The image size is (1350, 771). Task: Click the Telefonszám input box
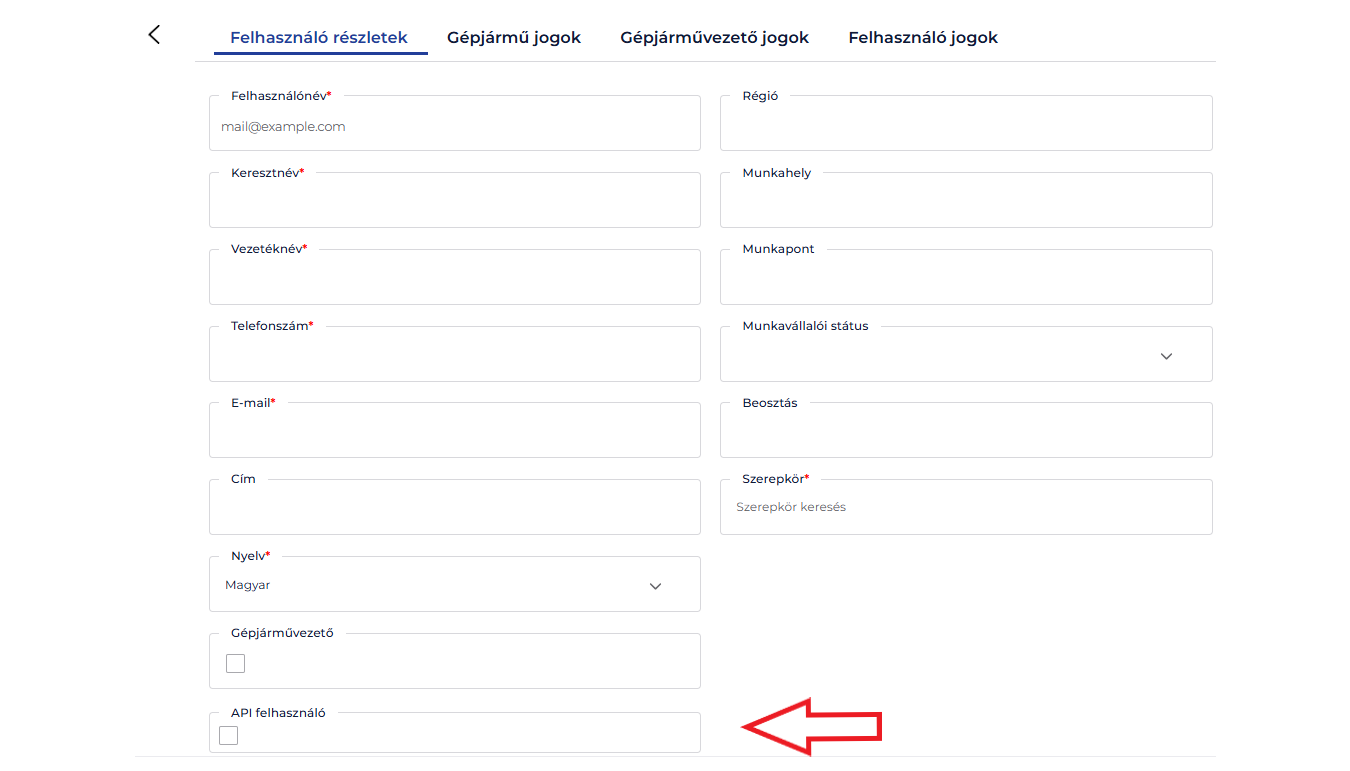coord(454,357)
